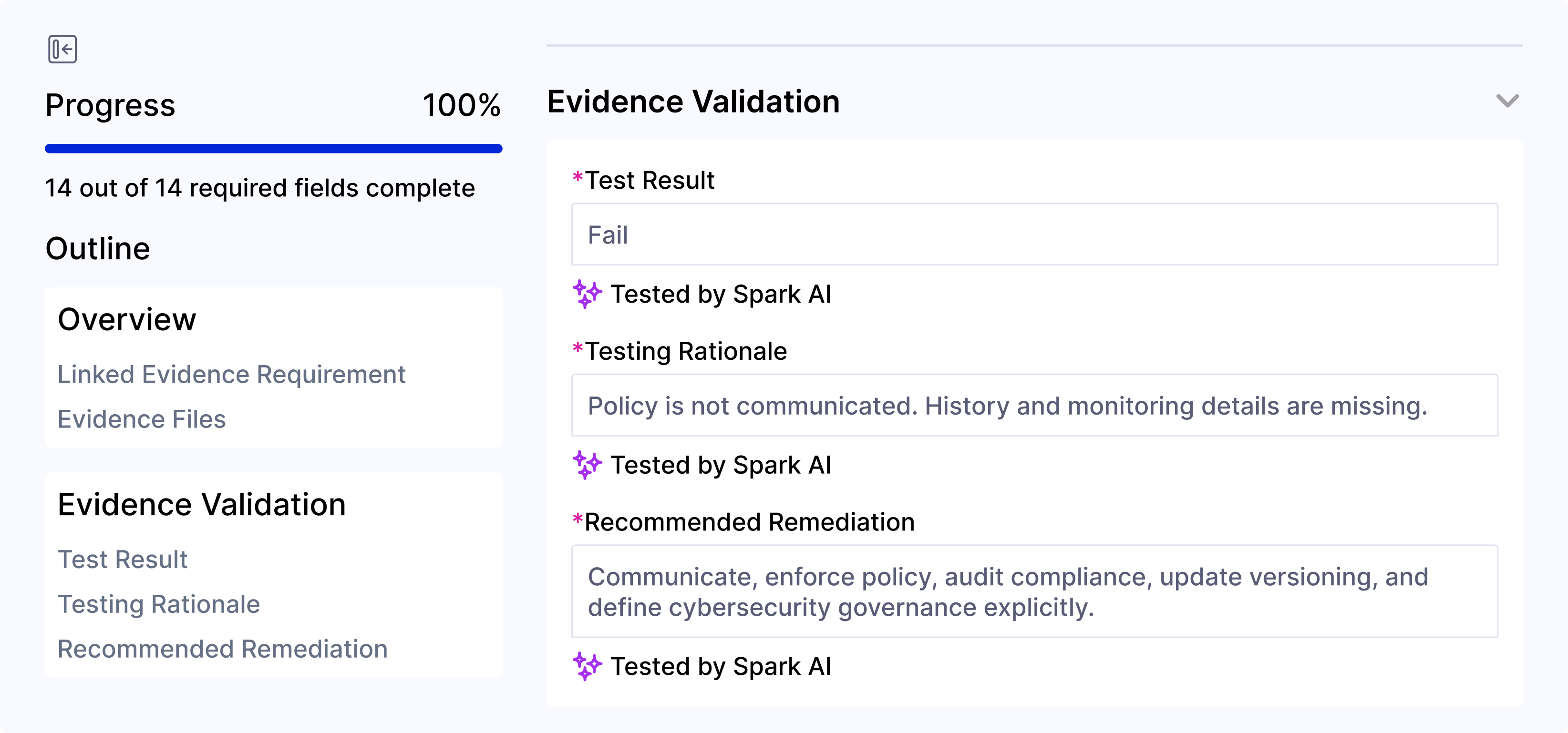Image resolution: width=1568 pixels, height=733 pixels.
Task: Collapse the sidebar panel icon
Action: (62, 49)
